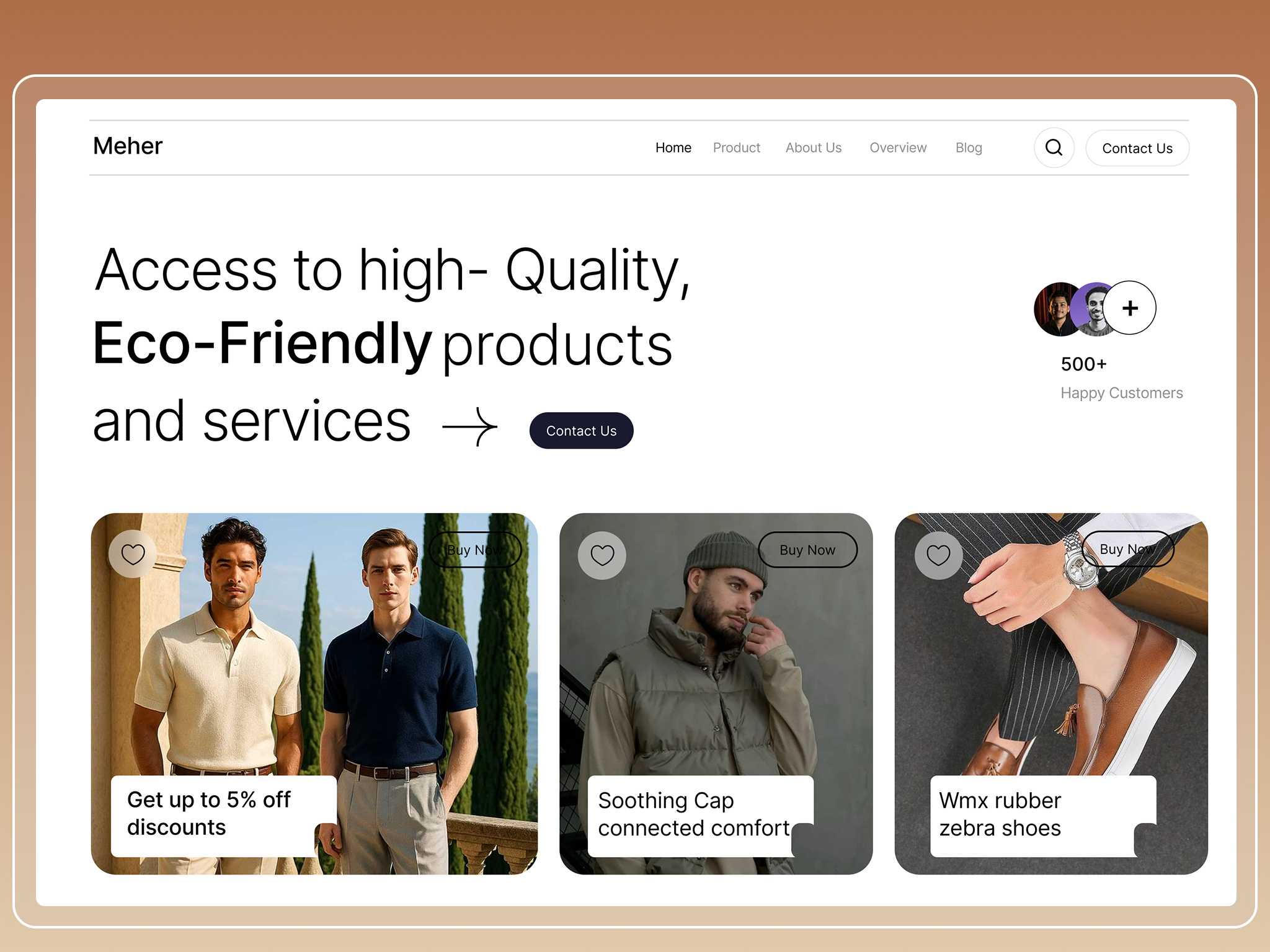Click the search magnifier icon

(1054, 148)
